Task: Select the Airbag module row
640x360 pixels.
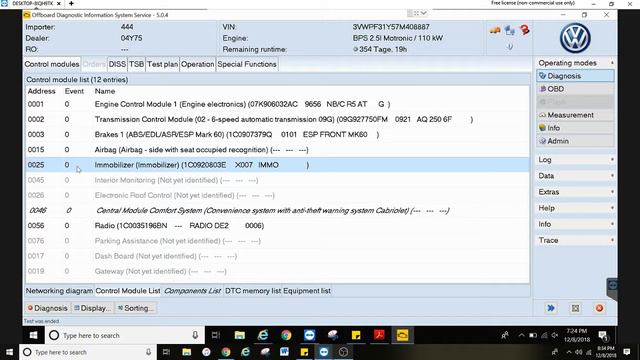Action: [x=278, y=150]
